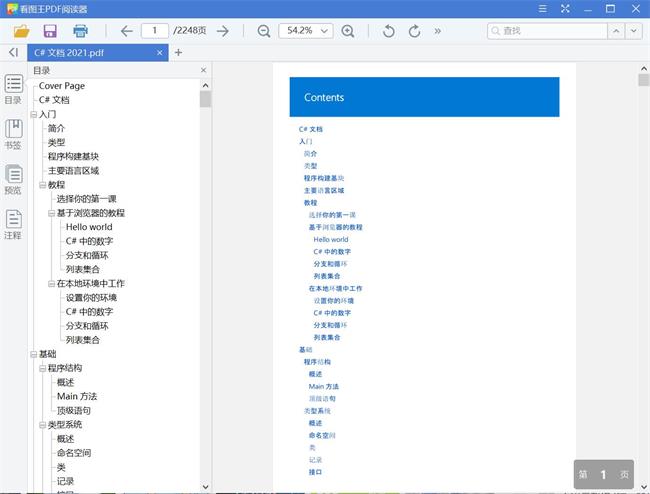Add a new tab with plus

[x=178, y=52]
